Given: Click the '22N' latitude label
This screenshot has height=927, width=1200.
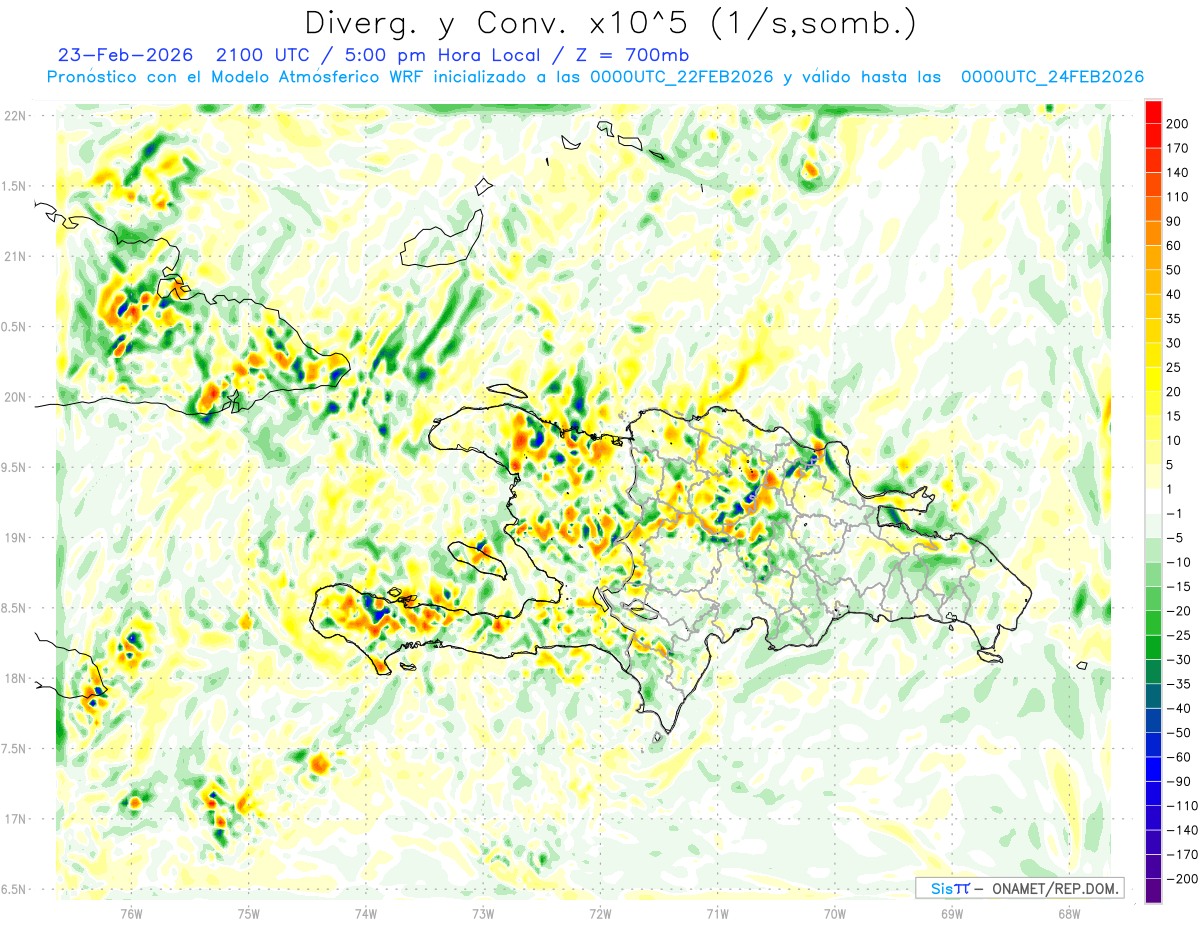Looking at the screenshot, I should (15, 116).
